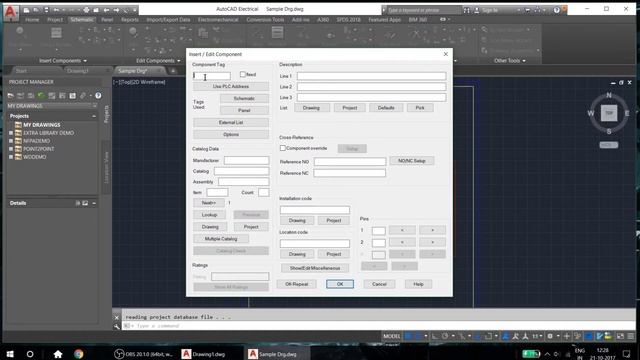Screen dimensions: 640x360
Task: Open the help icon in the title bar
Action: 557,10
